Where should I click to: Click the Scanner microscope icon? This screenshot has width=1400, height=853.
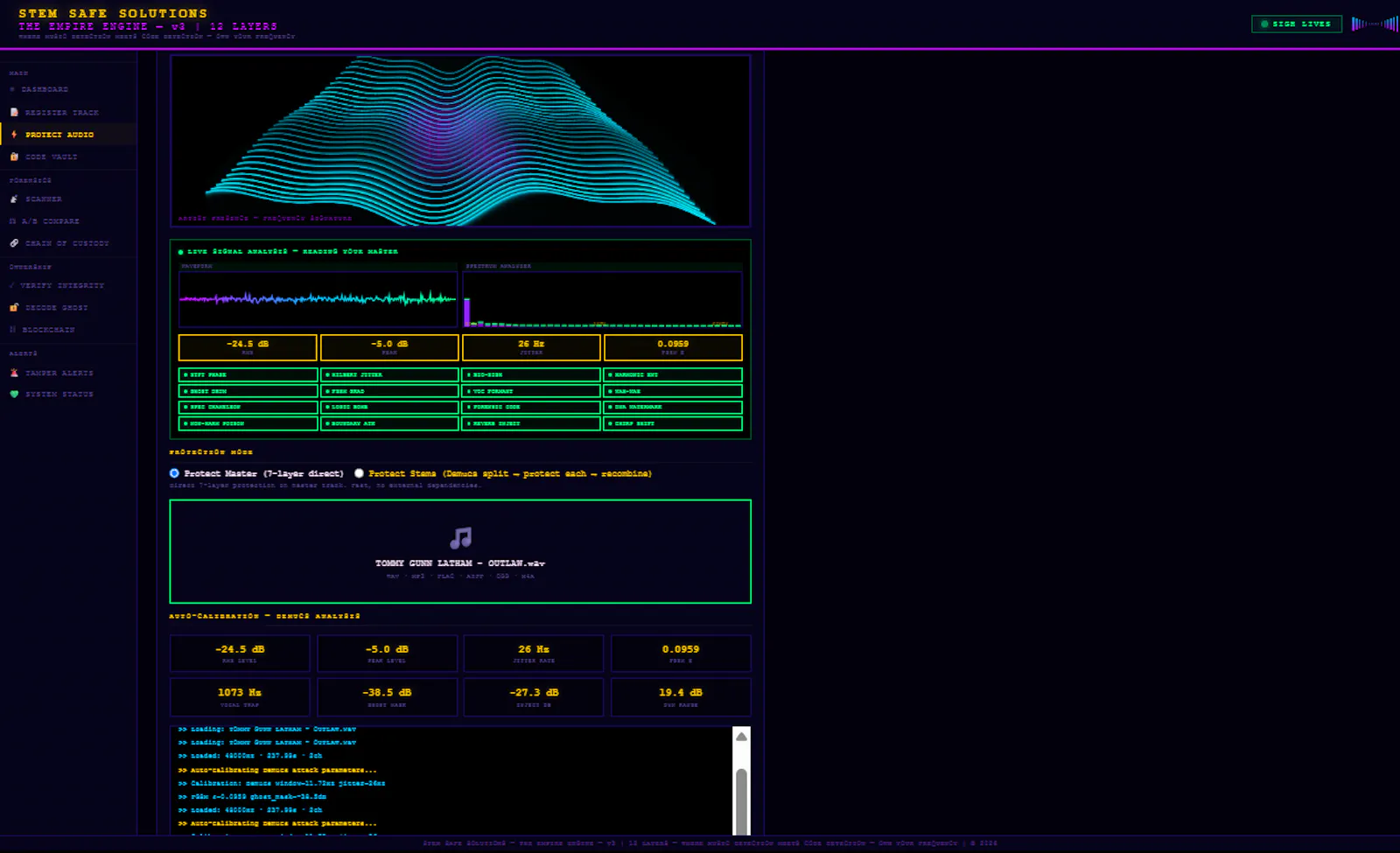pyautogui.click(x=14, y=199)
